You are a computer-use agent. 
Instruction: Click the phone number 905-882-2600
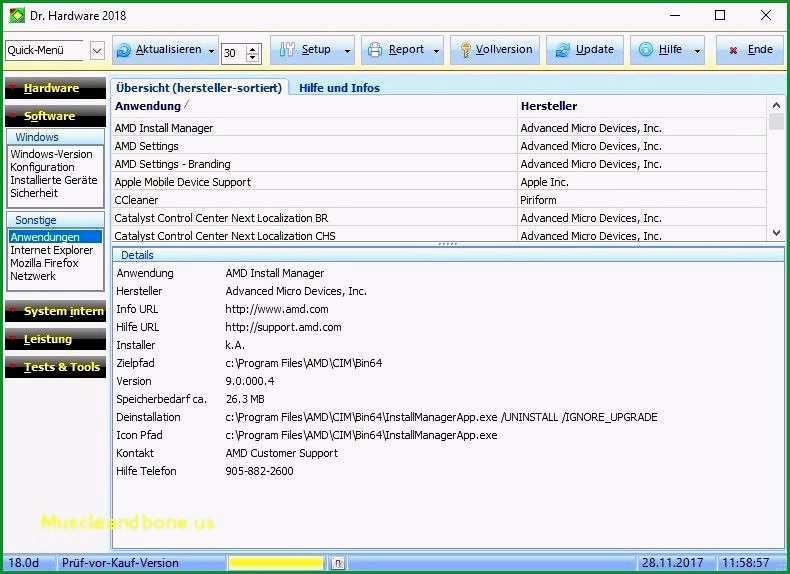pyautogui.click(x=259, y=471)
